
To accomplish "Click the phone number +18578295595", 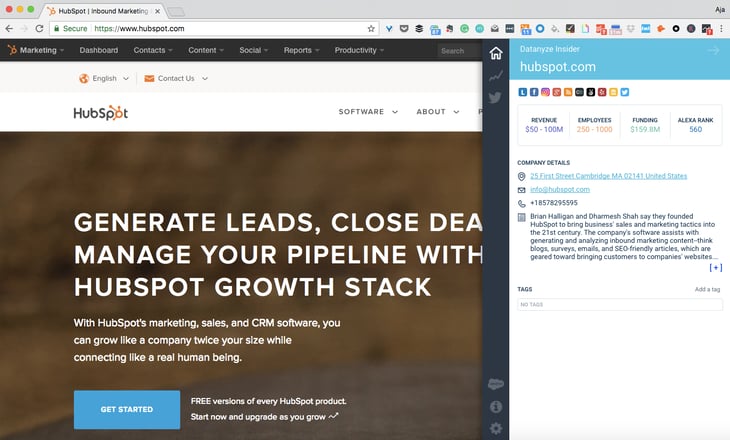I will pyautogui.click(x=554, y=203).
